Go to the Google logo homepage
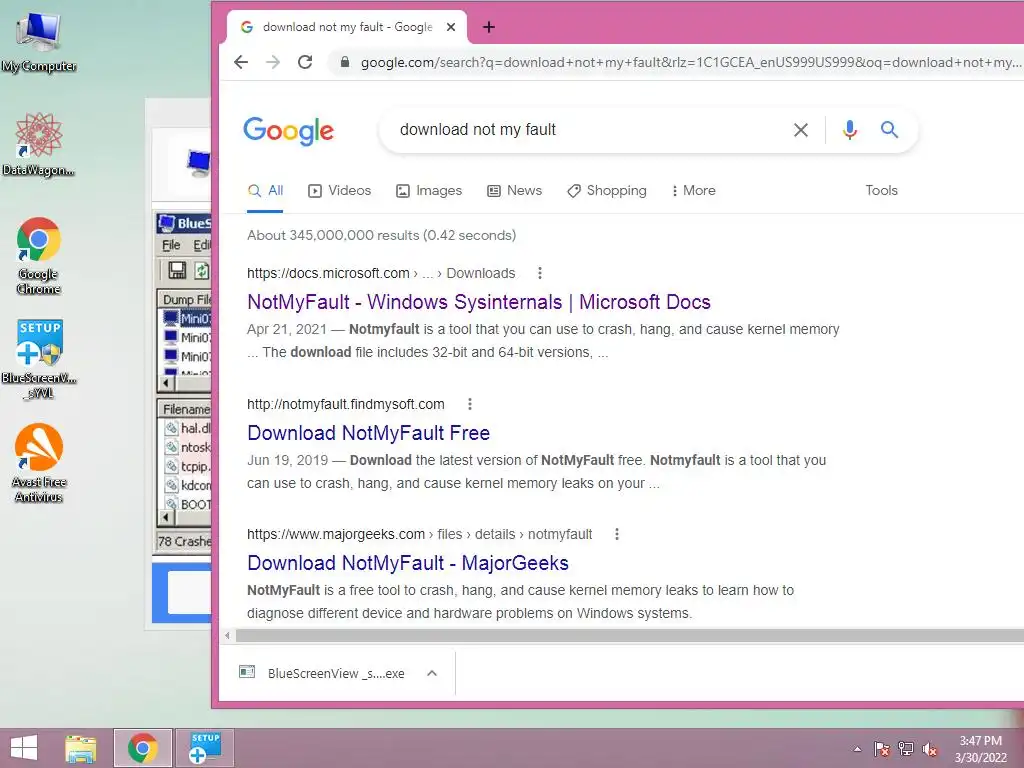Screen dimensions: 1024x768 [x=288, y=131]
